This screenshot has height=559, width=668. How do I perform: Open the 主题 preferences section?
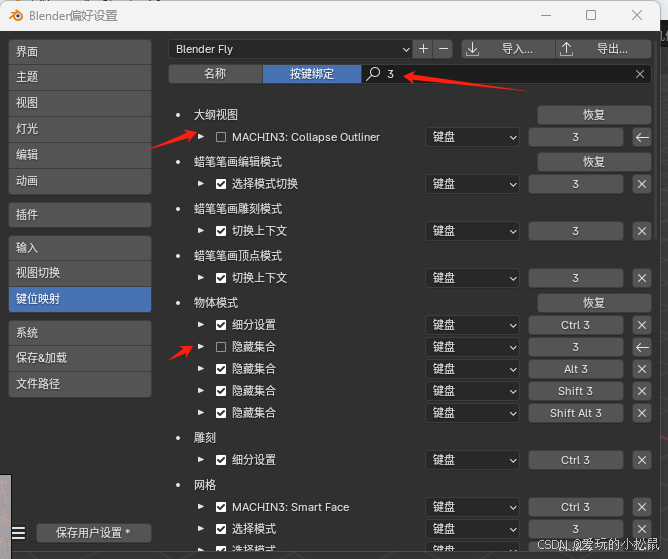click(x=80, y=78)
